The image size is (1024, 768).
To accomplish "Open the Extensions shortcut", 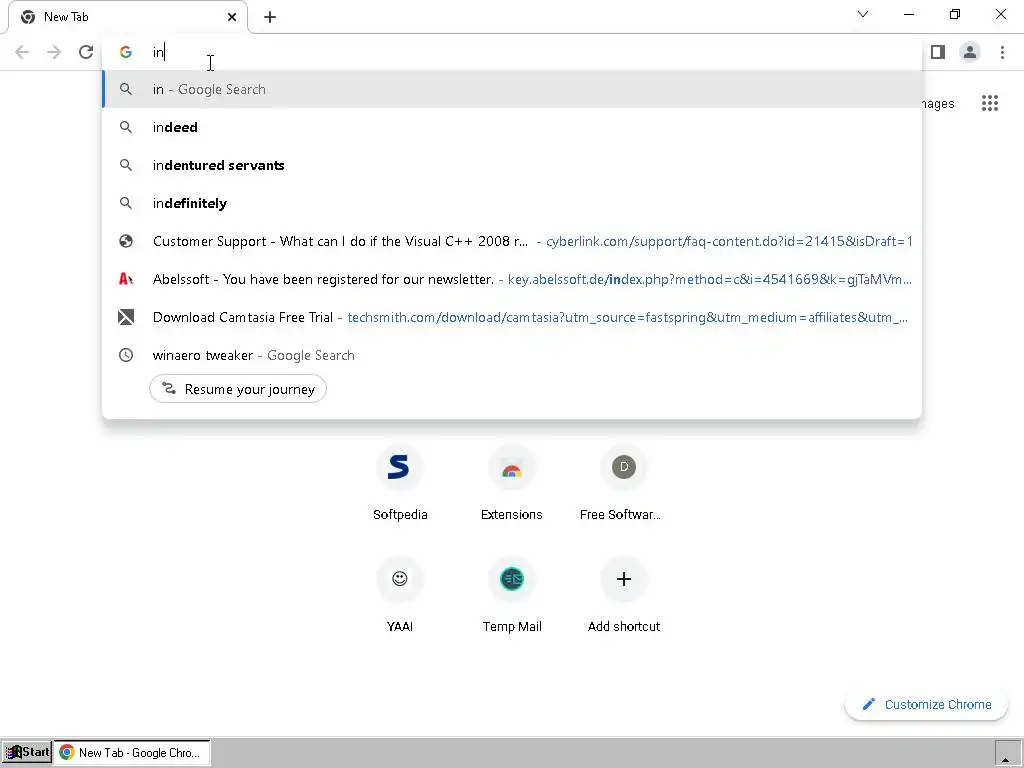I will (511, 484).
